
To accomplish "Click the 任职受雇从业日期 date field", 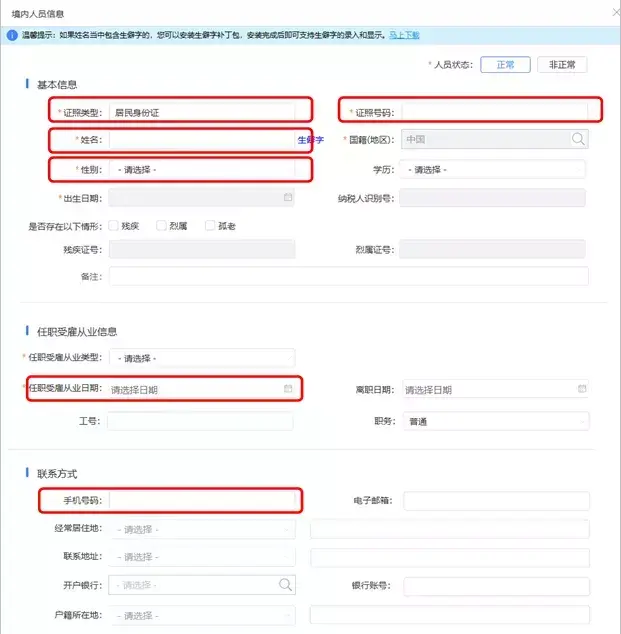I will [201, 389].
